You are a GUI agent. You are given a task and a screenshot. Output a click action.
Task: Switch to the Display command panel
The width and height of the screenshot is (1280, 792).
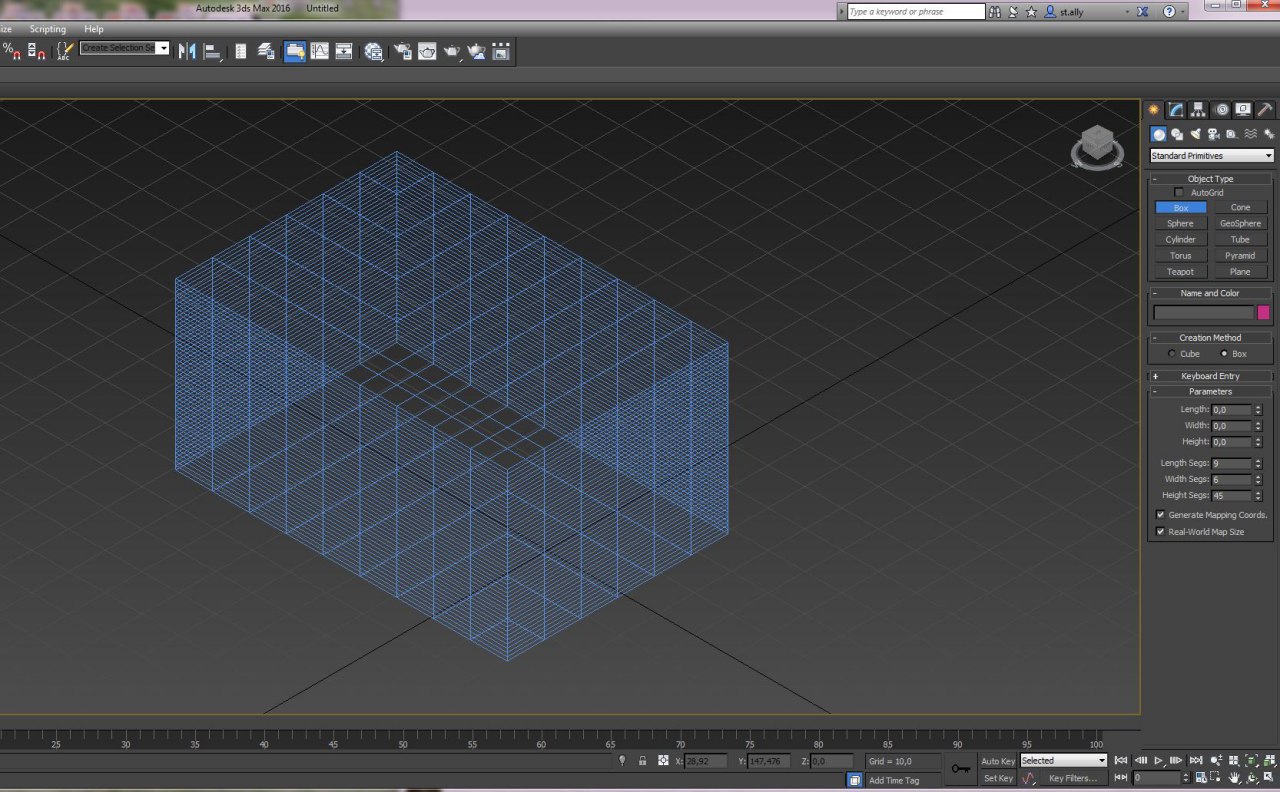(x=1243, y=110)
